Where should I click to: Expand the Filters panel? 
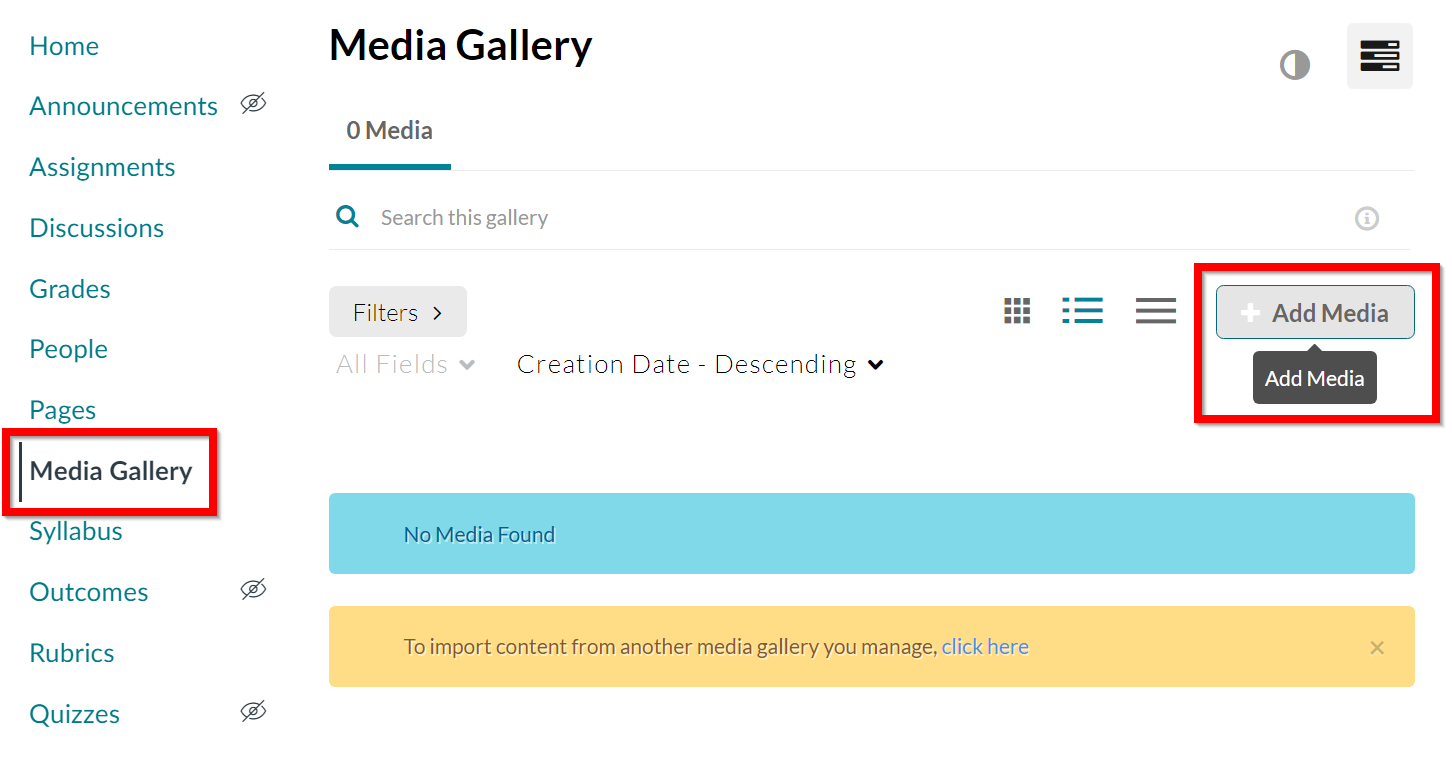(397, 312)
